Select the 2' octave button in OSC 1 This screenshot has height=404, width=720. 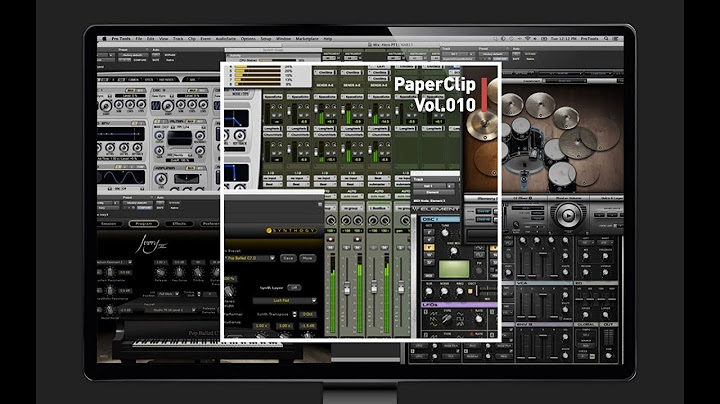pos(428,232)
